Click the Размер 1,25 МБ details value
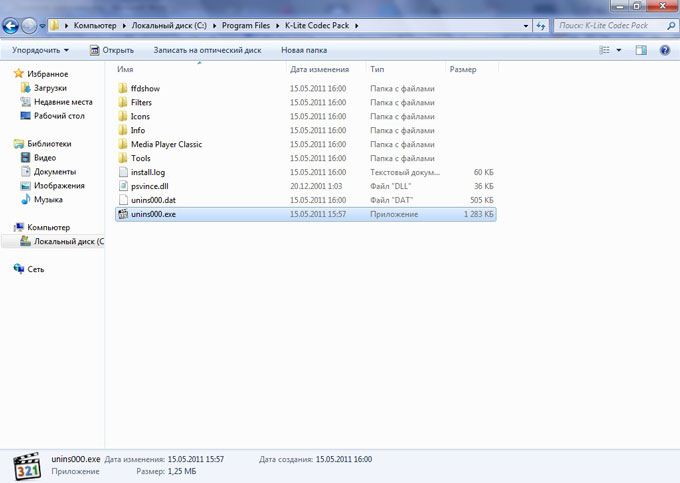Image resolution: width=680 pixels, height=483 pixels. coord(182,471)
